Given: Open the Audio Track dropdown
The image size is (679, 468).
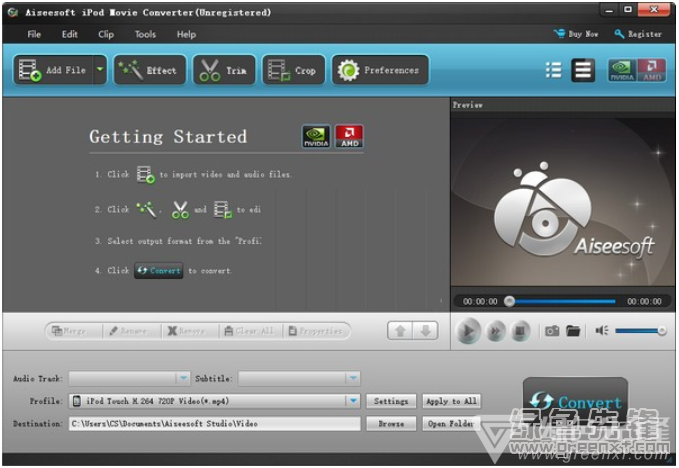Looking at the screenshot, I should [x=129, y=378].
